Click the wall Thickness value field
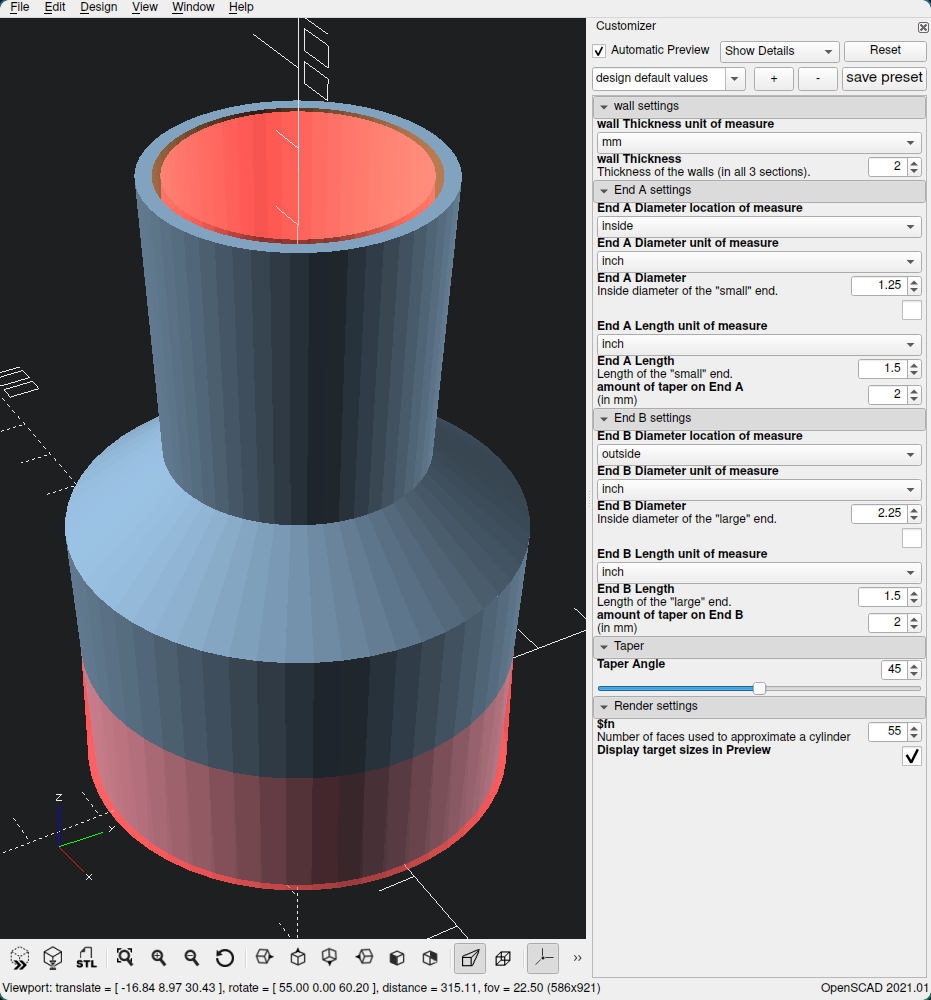This screenshot has height=1000, width=931. tap(888, 167)
